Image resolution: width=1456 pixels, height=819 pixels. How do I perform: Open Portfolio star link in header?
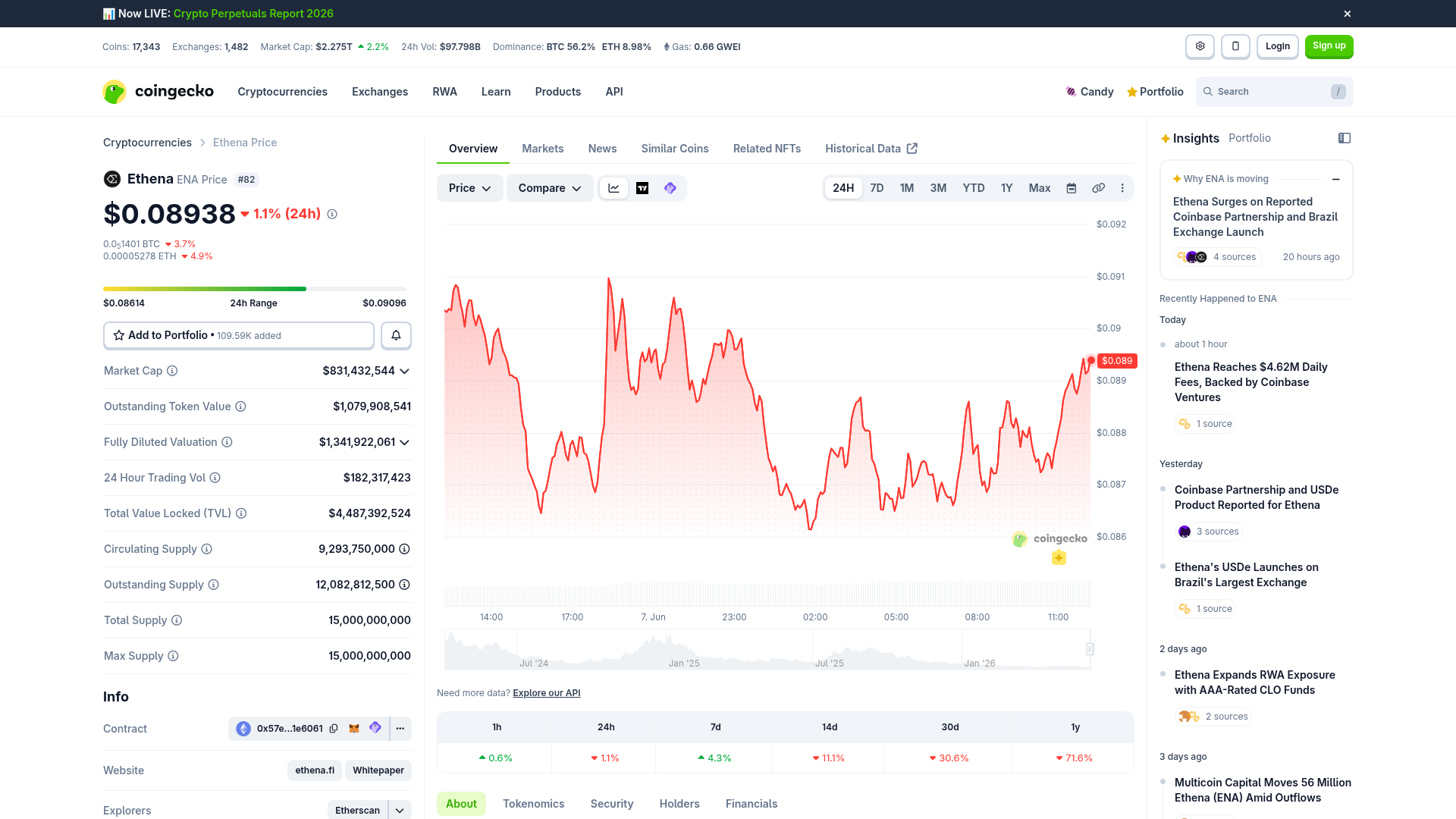(x=1155, y=92)
